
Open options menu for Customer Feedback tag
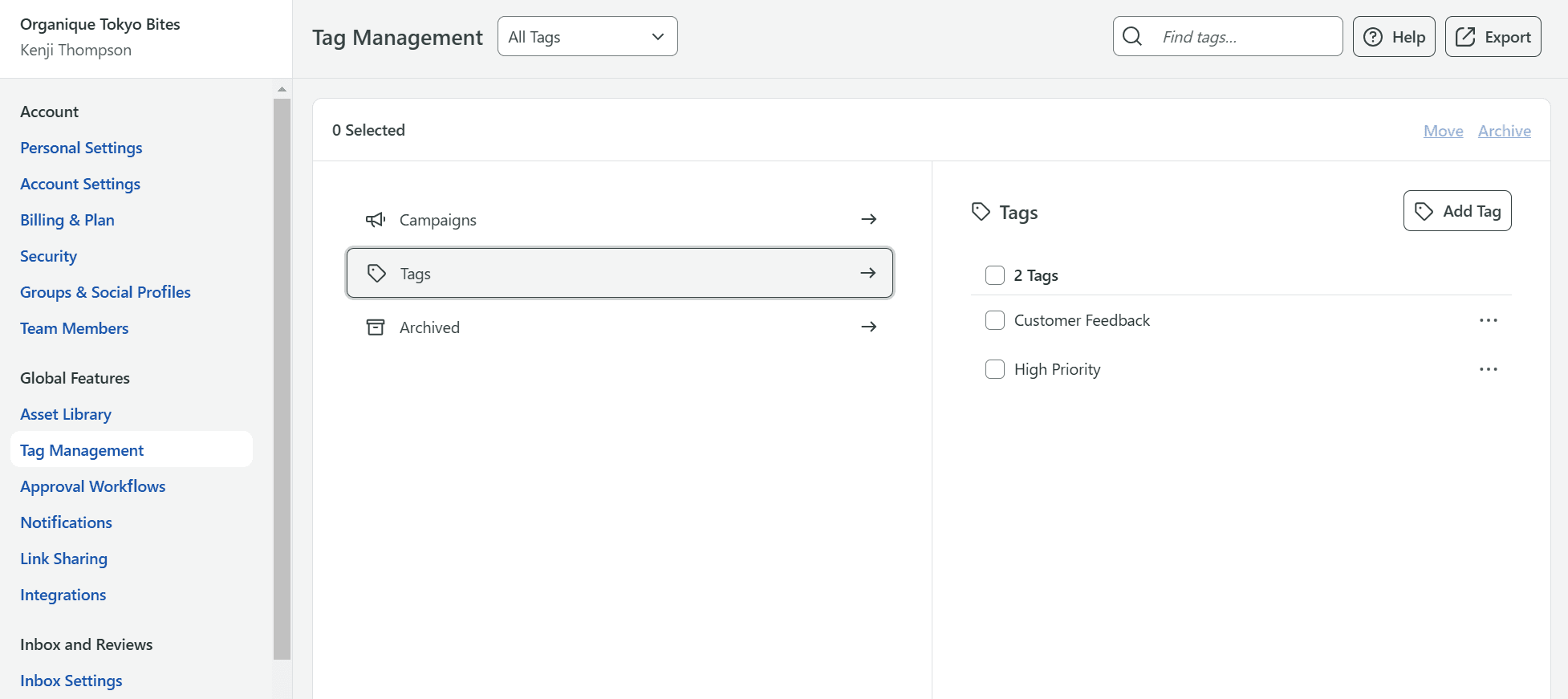click(1488, 320)
